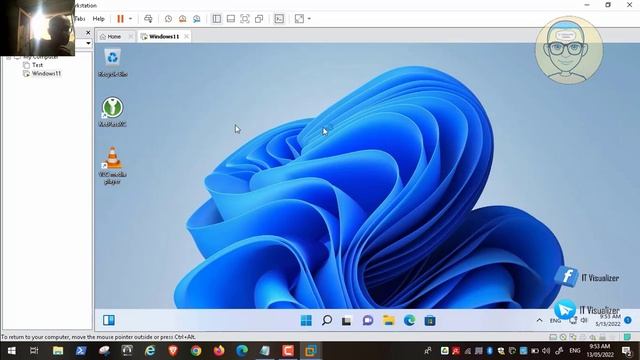The height and width of the screenshot is (360, 640).
Task: Expand hidden tray icons in the guest
Action: coord(539,320)
